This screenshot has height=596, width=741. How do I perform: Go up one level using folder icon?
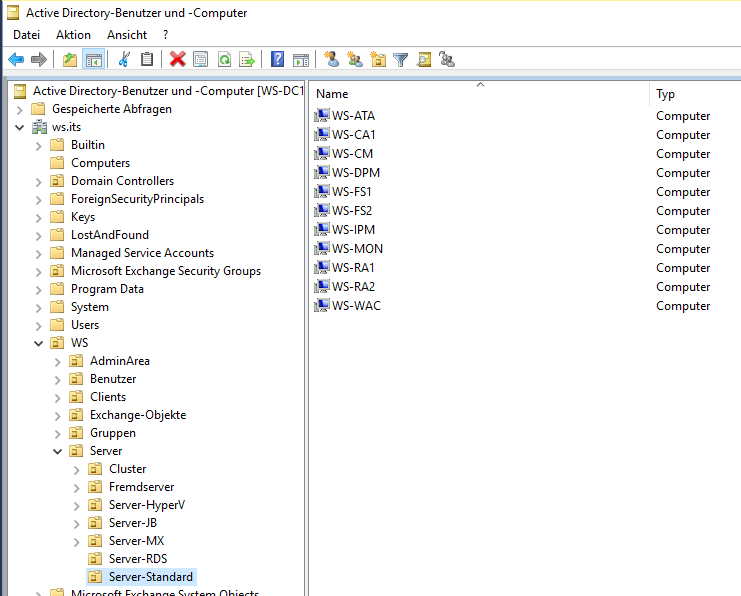(x=70, y=60)
